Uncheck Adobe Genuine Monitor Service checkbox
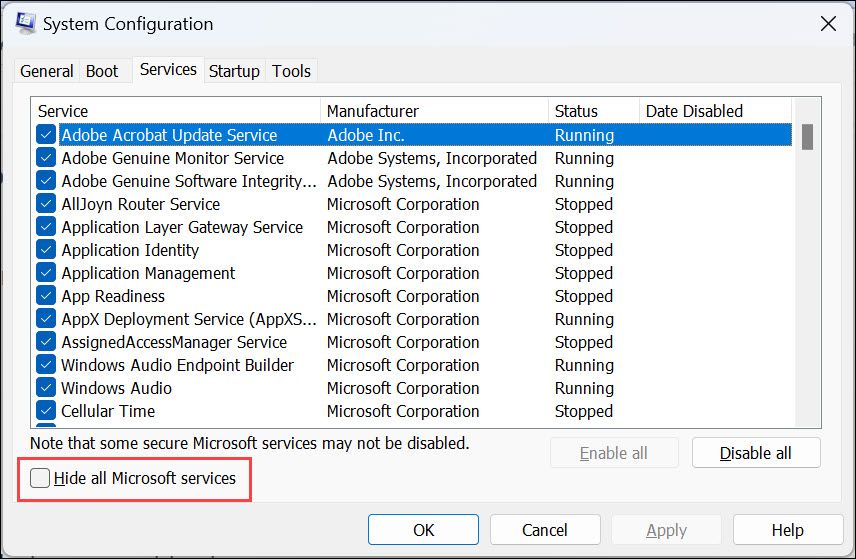The image size is (856, 559). pyautogui.click(x=46, y=157)
